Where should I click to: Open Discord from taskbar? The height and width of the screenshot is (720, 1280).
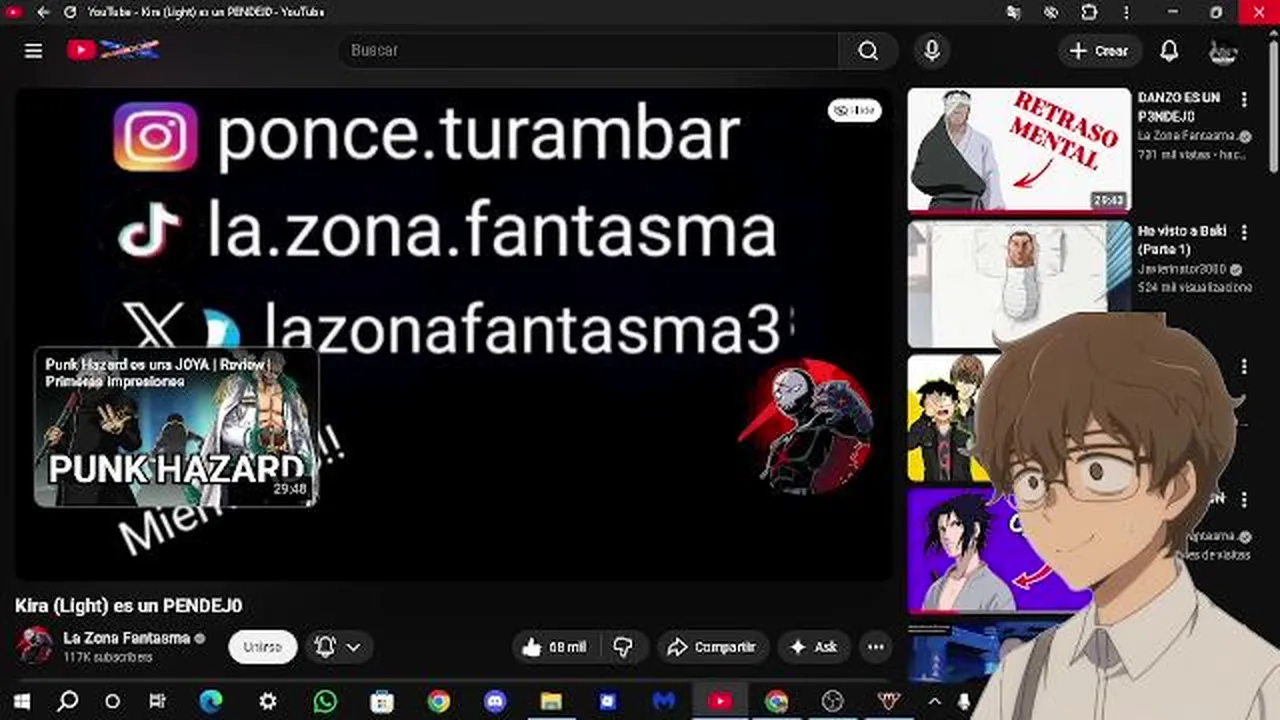(495, 701)
